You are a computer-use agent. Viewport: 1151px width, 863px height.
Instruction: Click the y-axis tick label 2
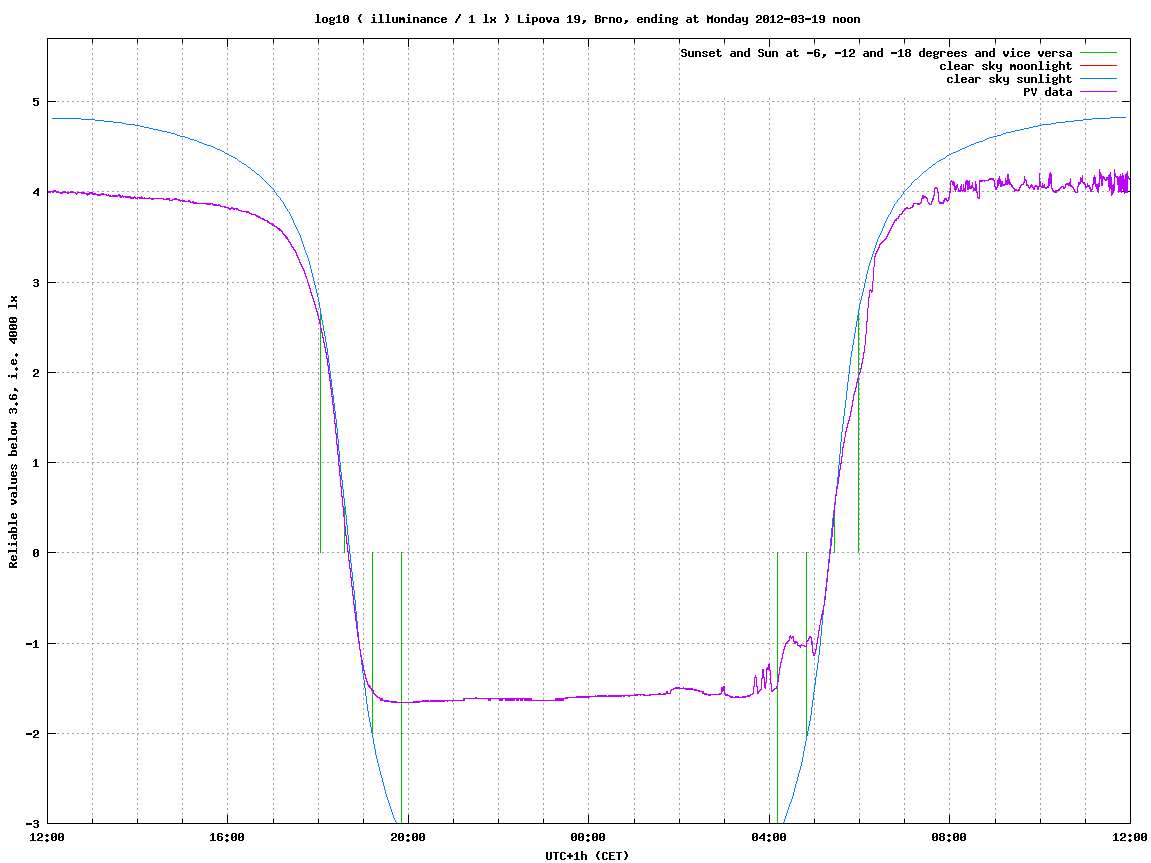[35, 373]
